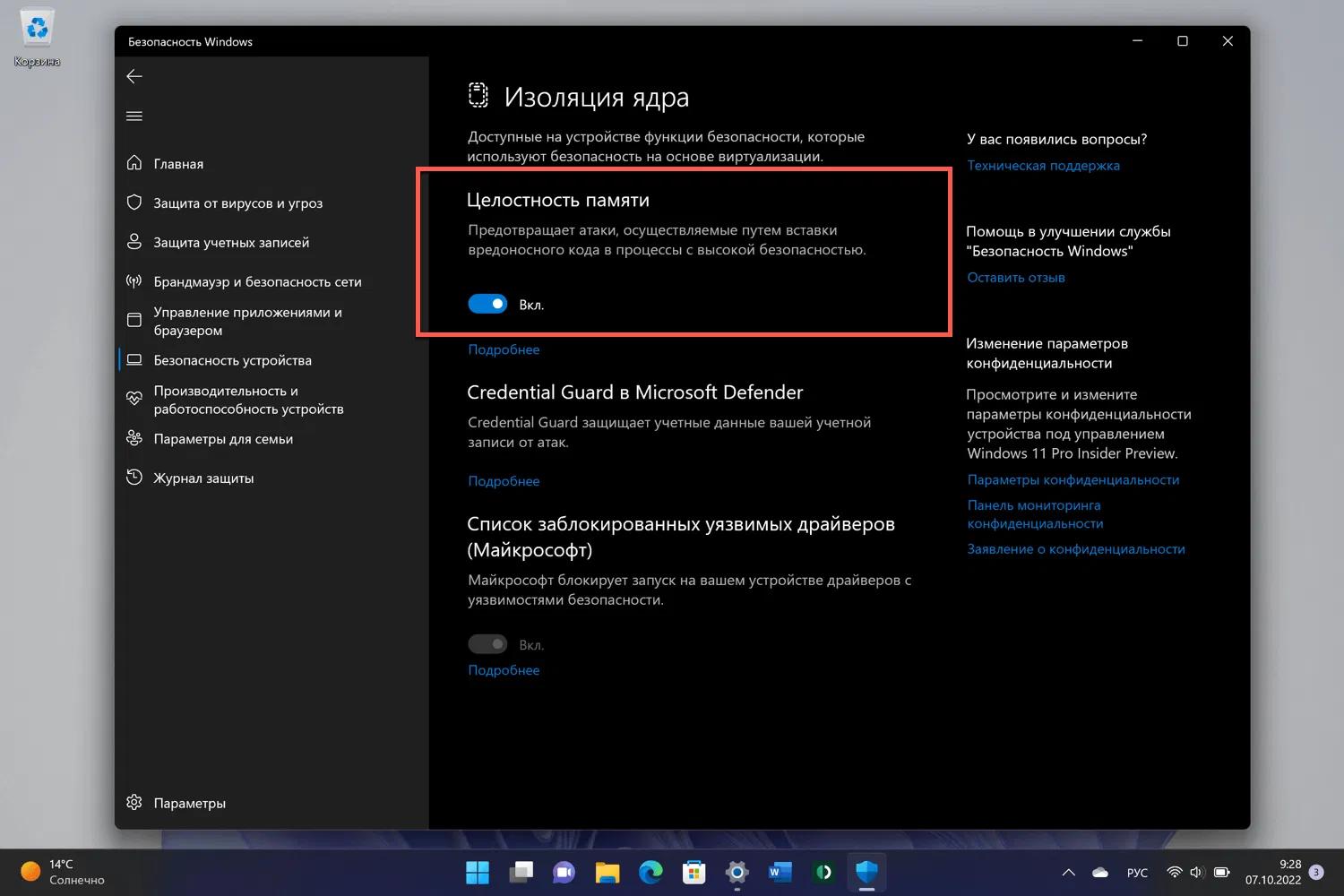This screenshot has height=896, width=1344.
Task: Click the Параметры gear icon
Action: click(134, 802)
